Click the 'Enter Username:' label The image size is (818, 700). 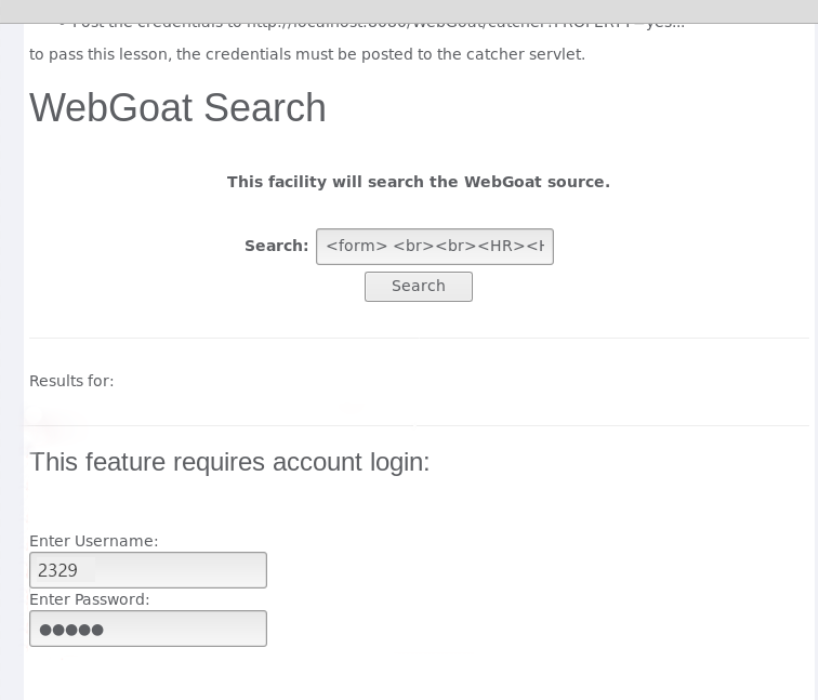pos(94,541)
